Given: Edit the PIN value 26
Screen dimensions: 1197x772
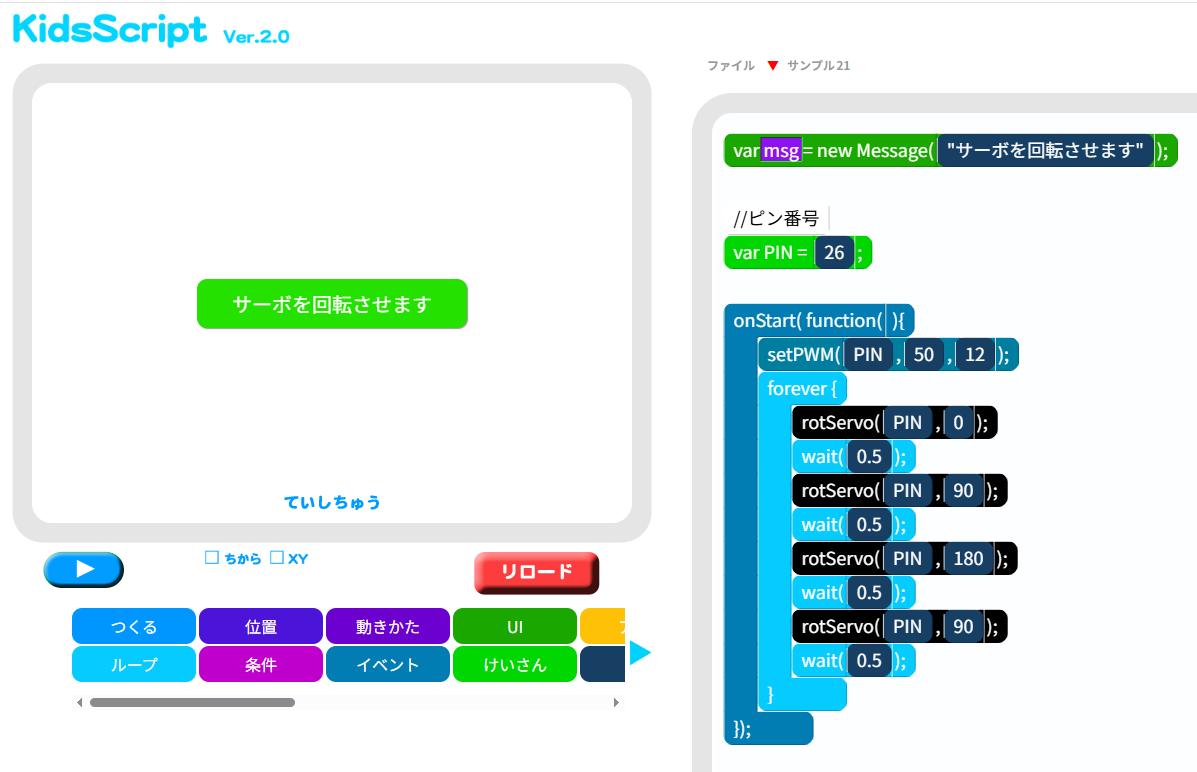Looking at the screenshot, I should [x=834, y=253].
